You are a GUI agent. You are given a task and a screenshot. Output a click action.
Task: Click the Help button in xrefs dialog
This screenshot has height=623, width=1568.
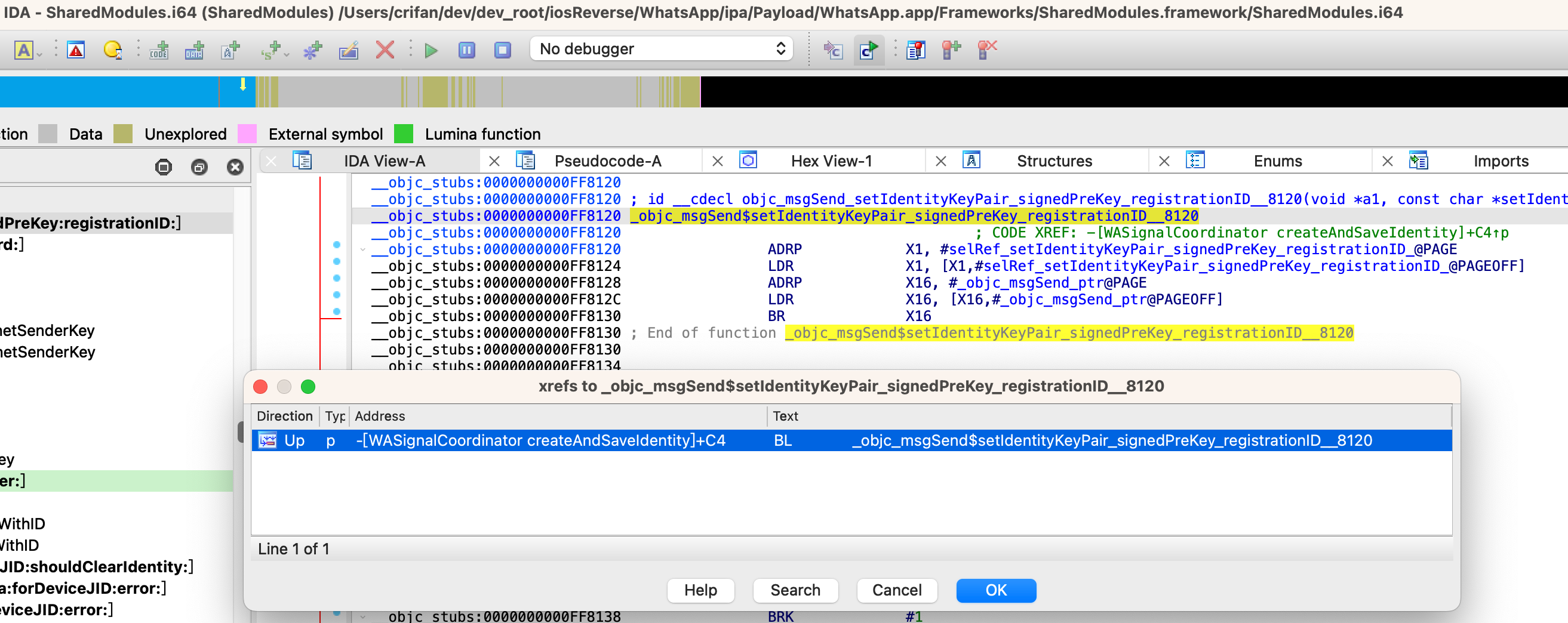click(700, 590)
